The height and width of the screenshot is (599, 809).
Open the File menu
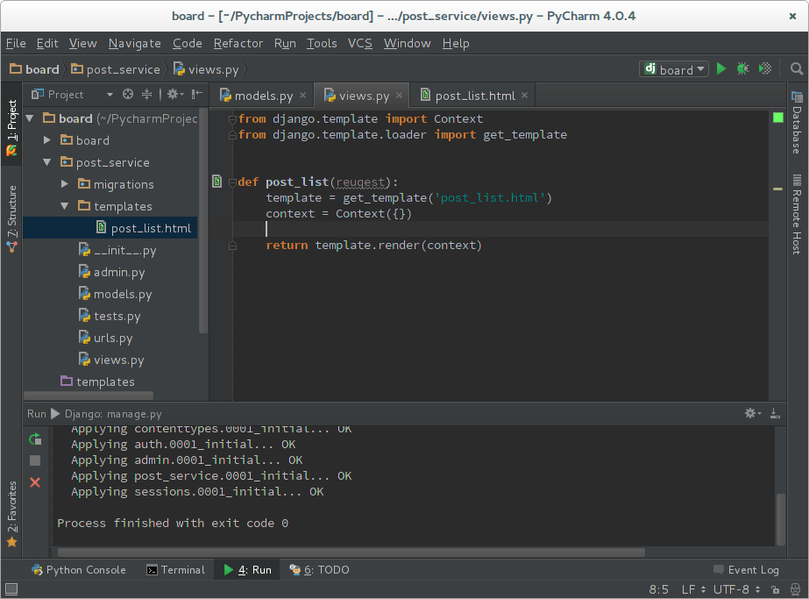16,43
